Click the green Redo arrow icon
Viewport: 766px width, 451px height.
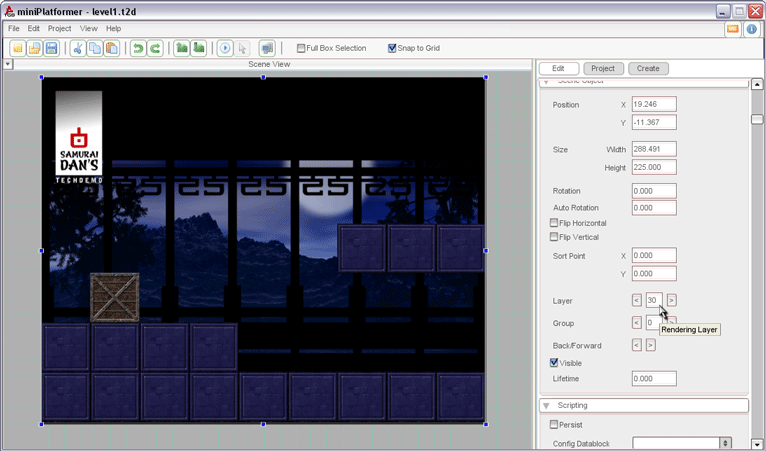pyautogui.click(x=155, y=48)
